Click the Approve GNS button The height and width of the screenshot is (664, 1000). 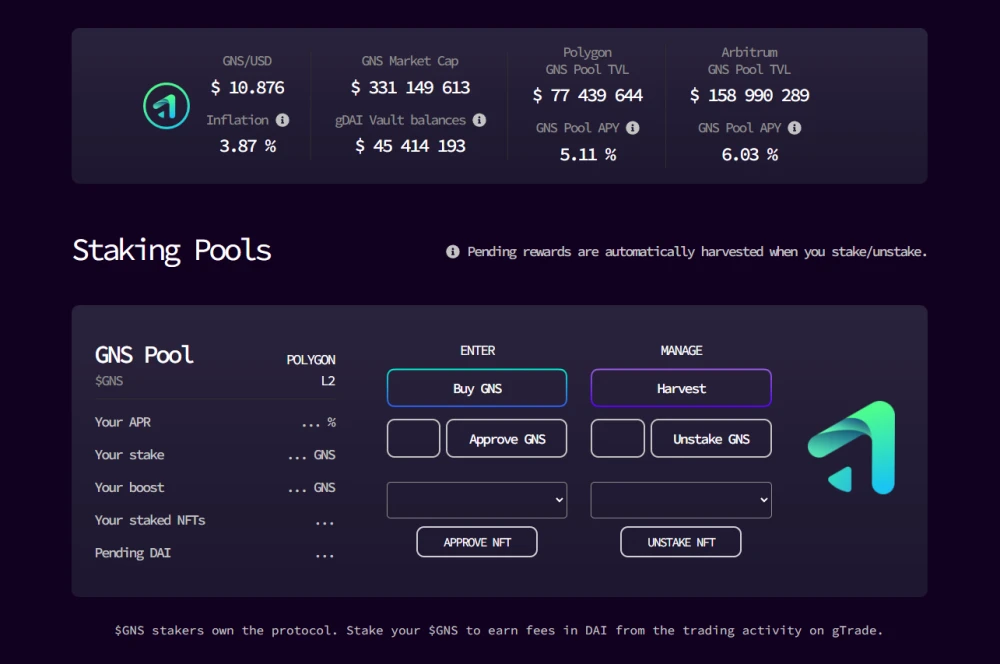[x=506, y=439]
